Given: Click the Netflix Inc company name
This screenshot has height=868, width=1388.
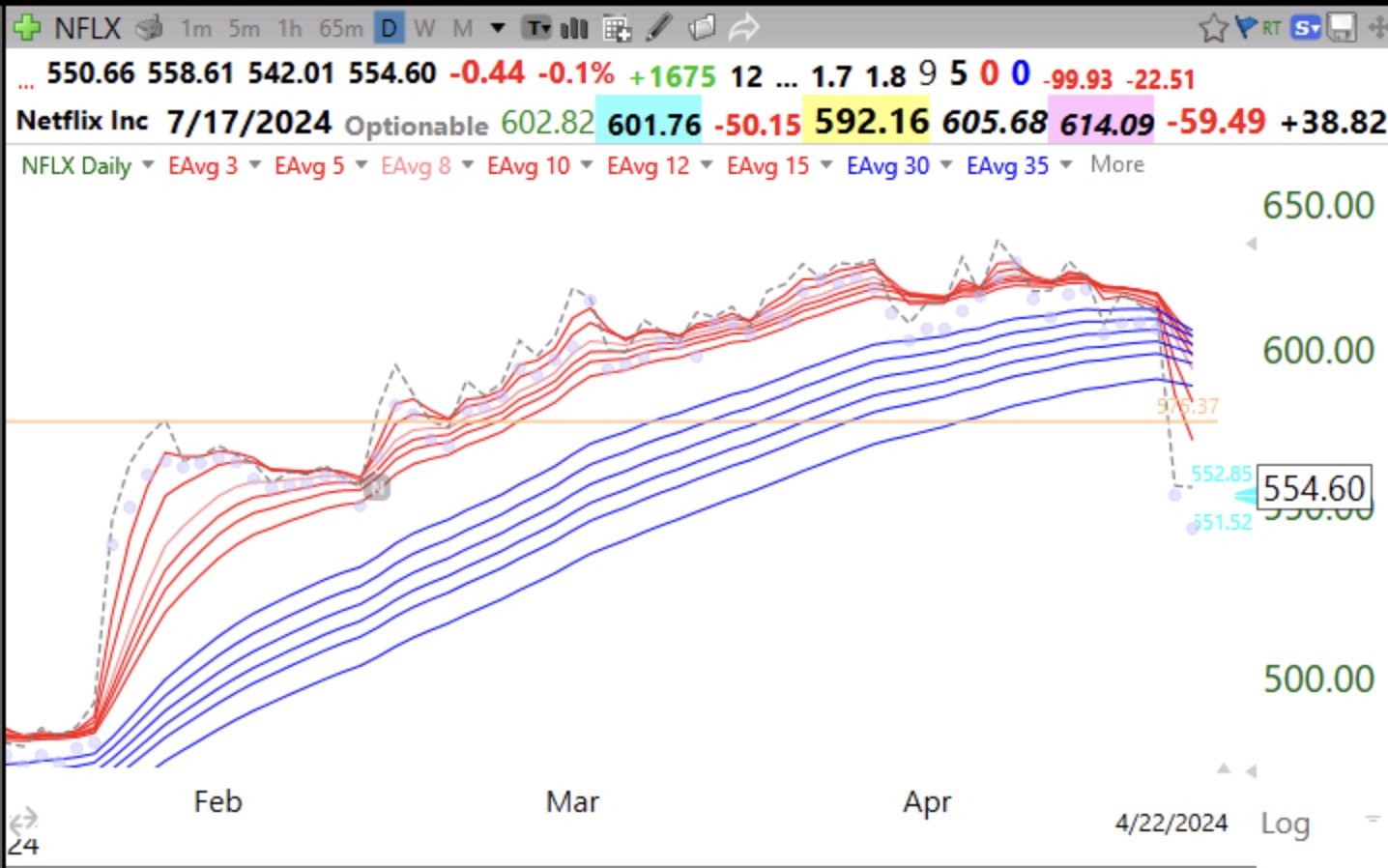Looking at the screenshot, I should coord(82,121).
